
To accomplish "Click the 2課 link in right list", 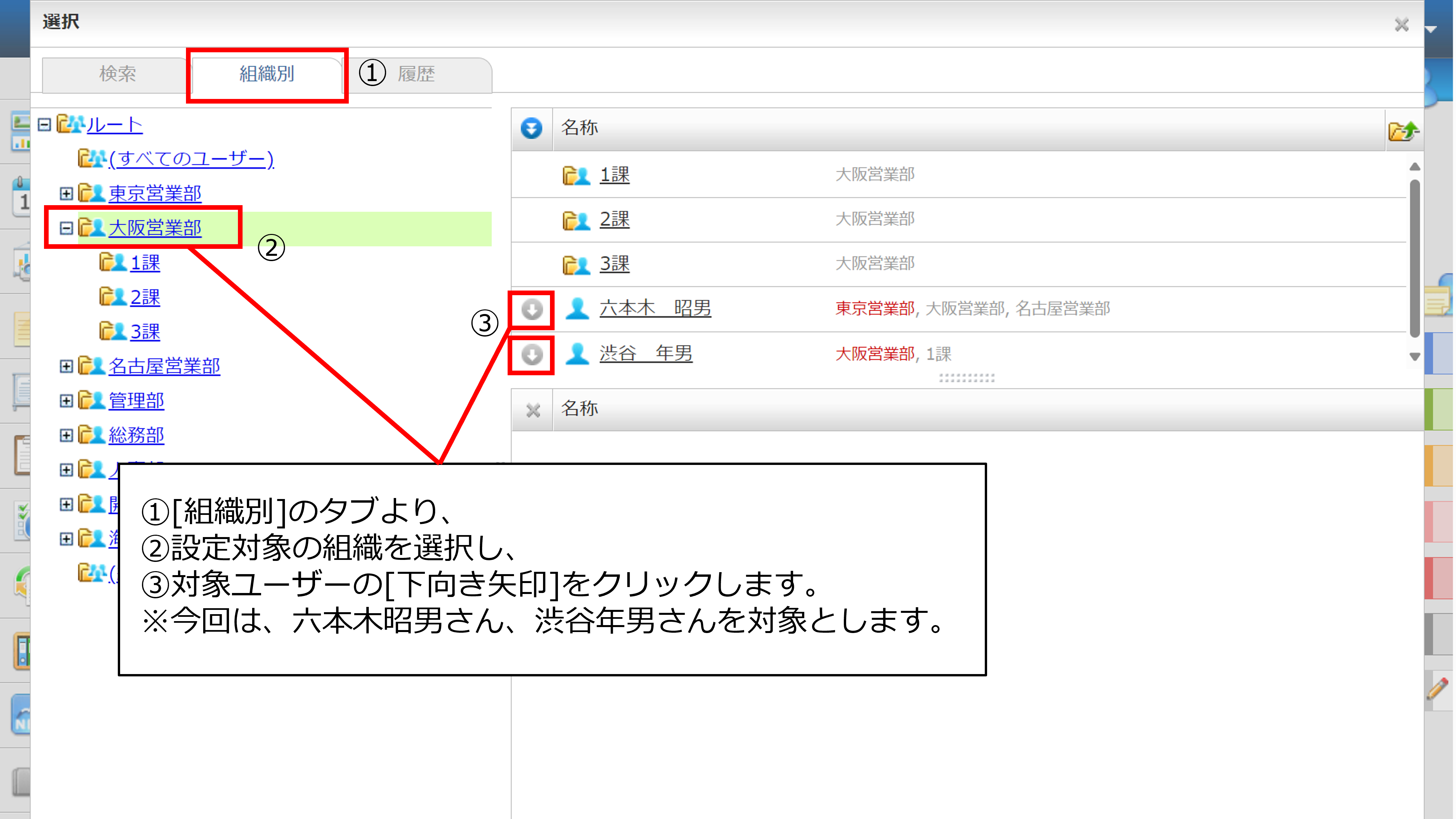I will (x=614, y=219).
